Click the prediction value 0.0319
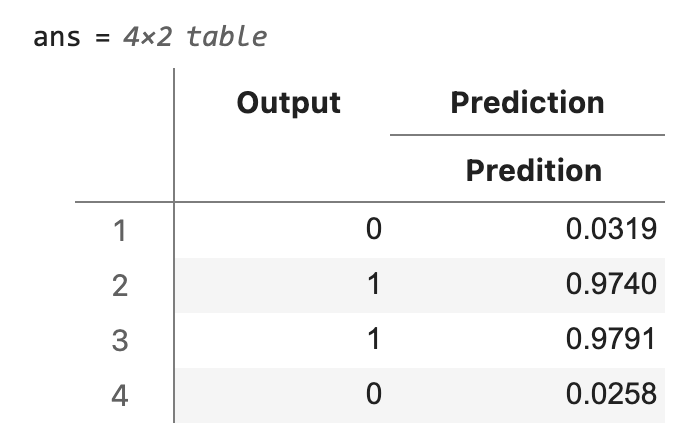 [x=611, y=231]
